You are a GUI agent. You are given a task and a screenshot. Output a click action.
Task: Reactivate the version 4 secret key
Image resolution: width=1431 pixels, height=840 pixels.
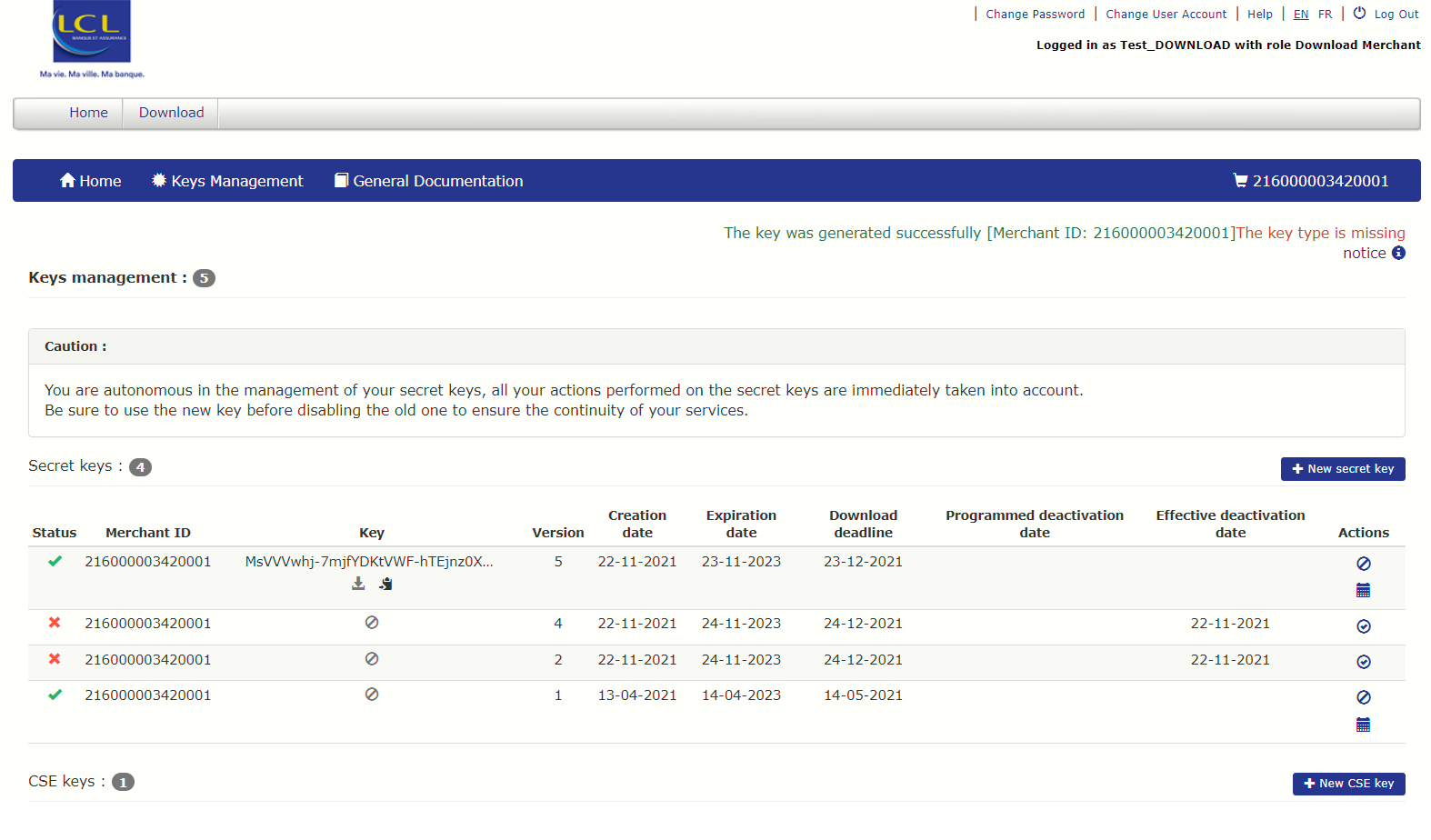click(1364, 626)
